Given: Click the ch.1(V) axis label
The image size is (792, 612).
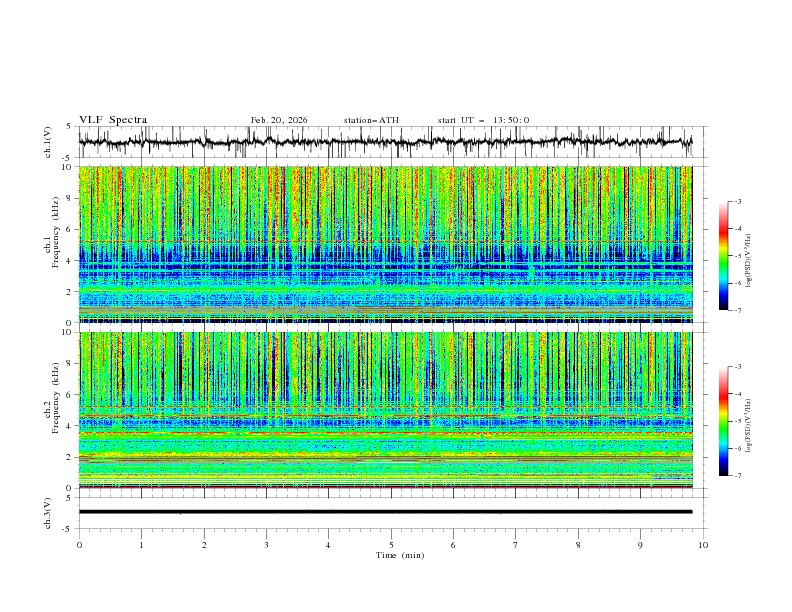Looking at the screenshot, I should tap(49, 142).
